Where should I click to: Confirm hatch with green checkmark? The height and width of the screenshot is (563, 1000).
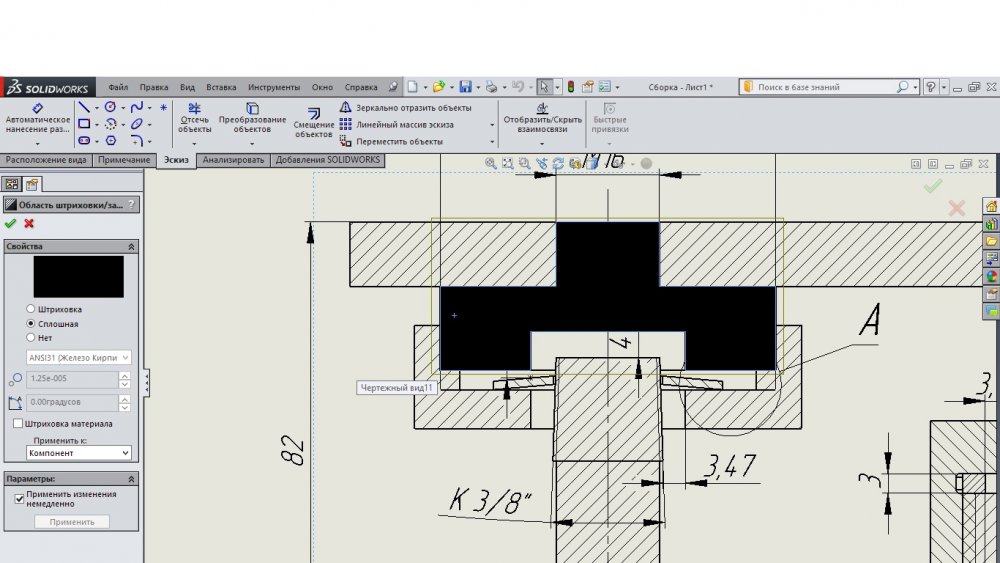[10, 223]
